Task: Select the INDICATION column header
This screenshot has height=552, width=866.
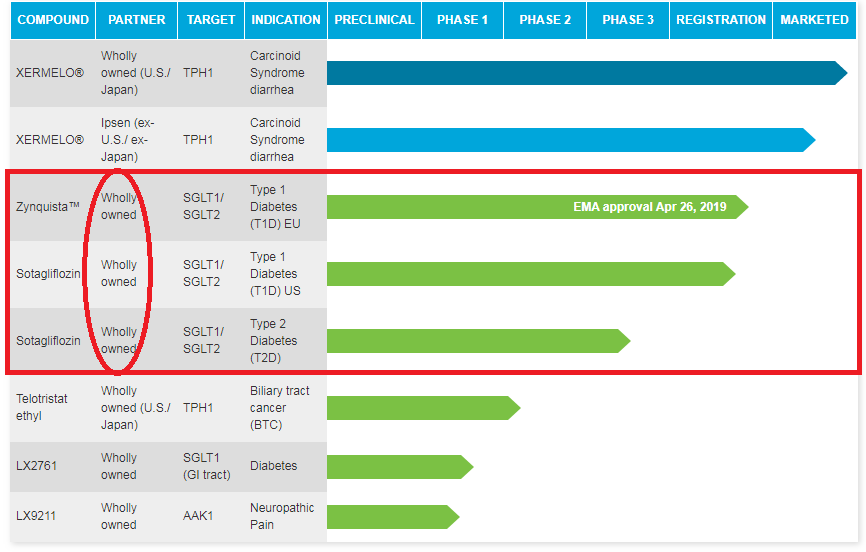Action: click(286, 20)
